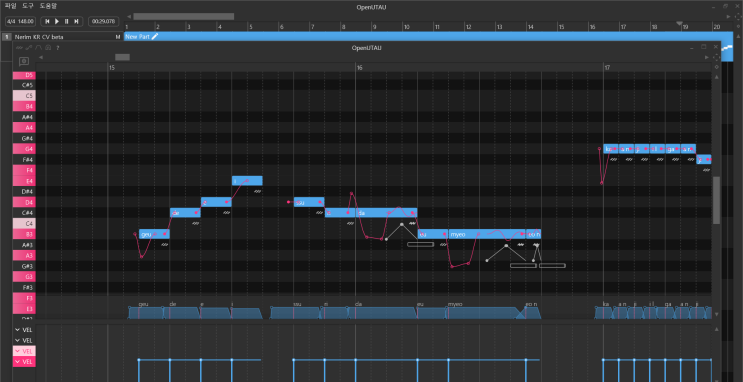Open the lyrics speech-bubble settings icon
The width and height of the screenshot is (743, 382).
coord(24,61)
